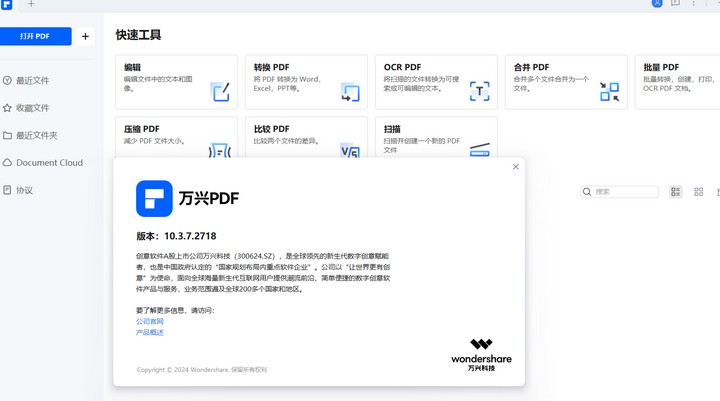Select 最近文件 in the sidebar
720x401 pixels.
(x=32, y=80)
